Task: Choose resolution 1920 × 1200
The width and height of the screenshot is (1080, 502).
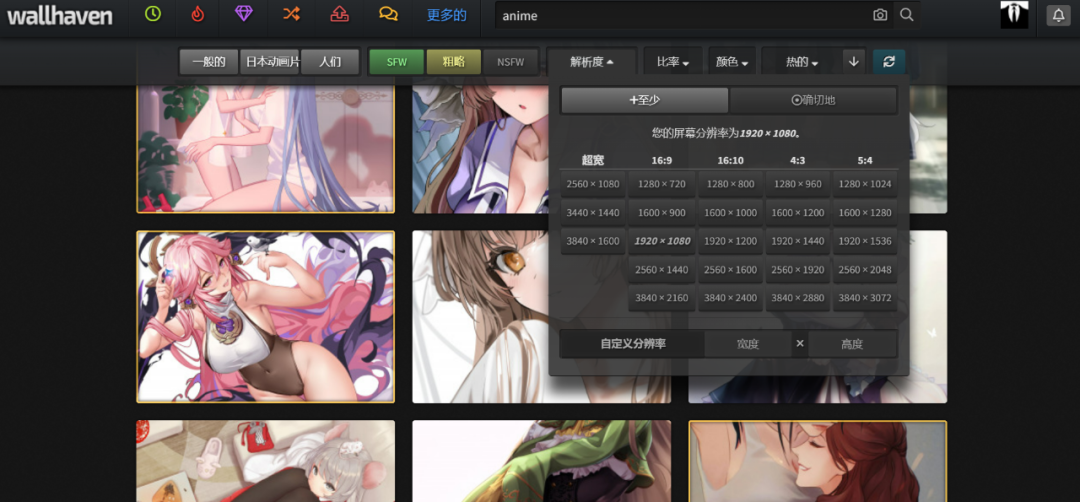Action: point(730,241)
